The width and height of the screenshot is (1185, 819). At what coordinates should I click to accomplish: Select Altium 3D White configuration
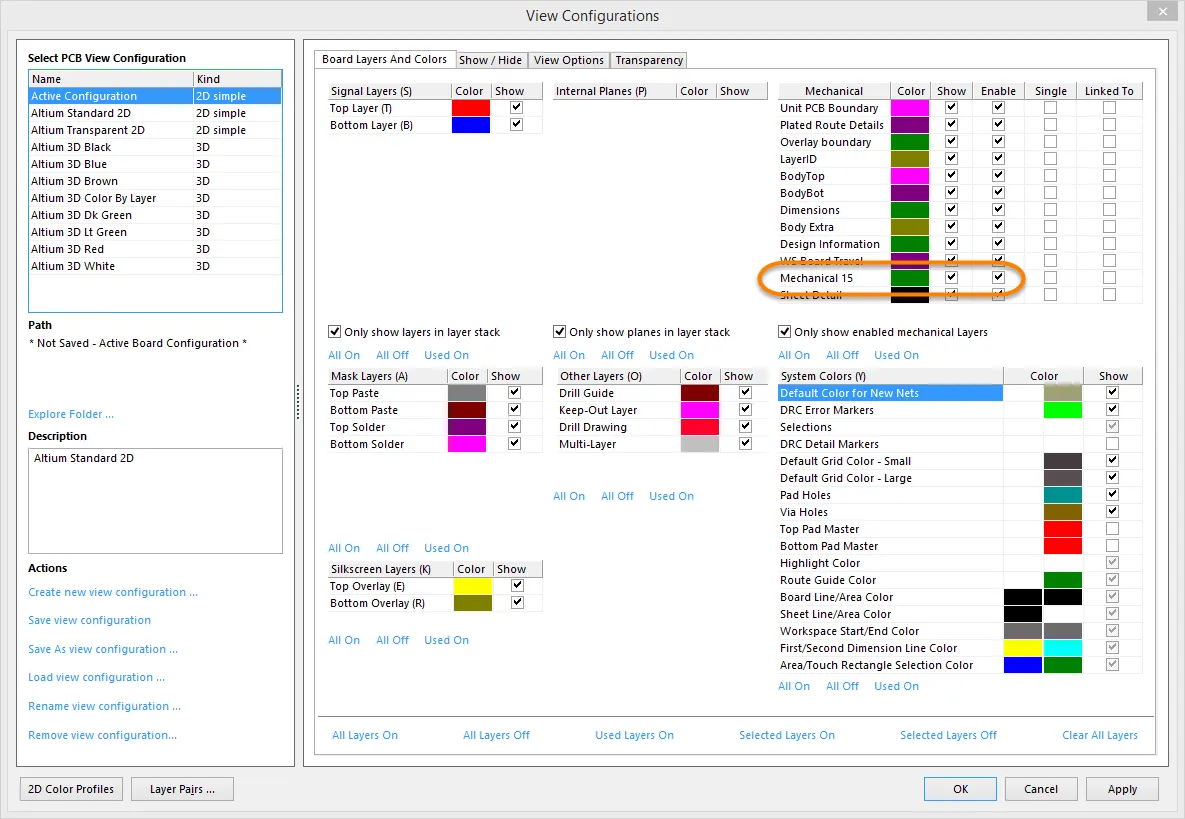(x=155, y=266)
